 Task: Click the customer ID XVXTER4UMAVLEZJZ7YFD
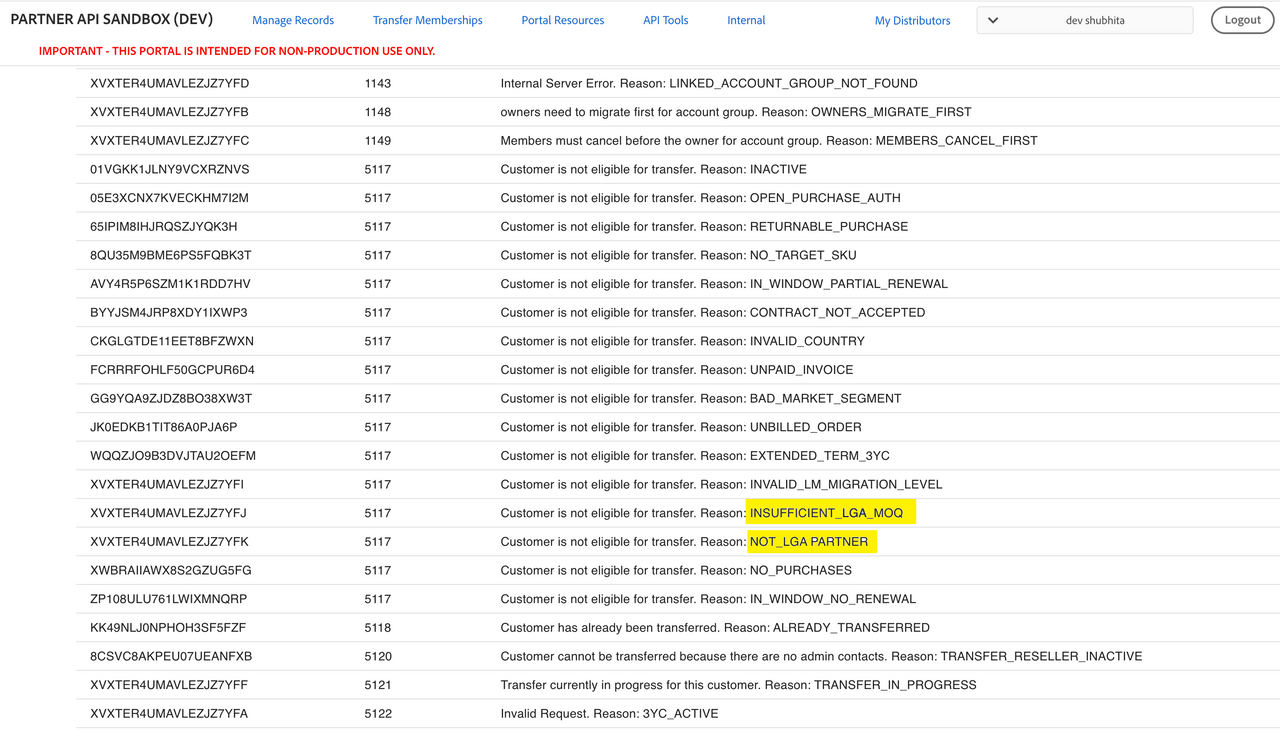169,83
